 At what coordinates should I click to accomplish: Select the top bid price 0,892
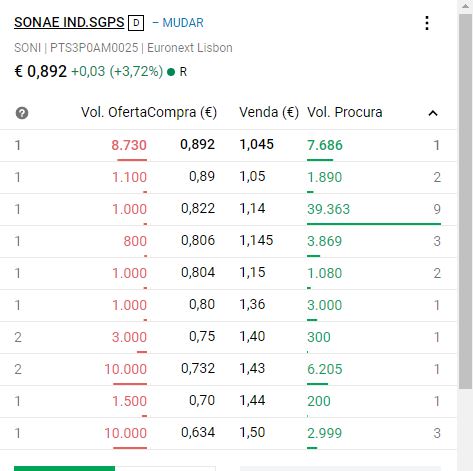197,144
